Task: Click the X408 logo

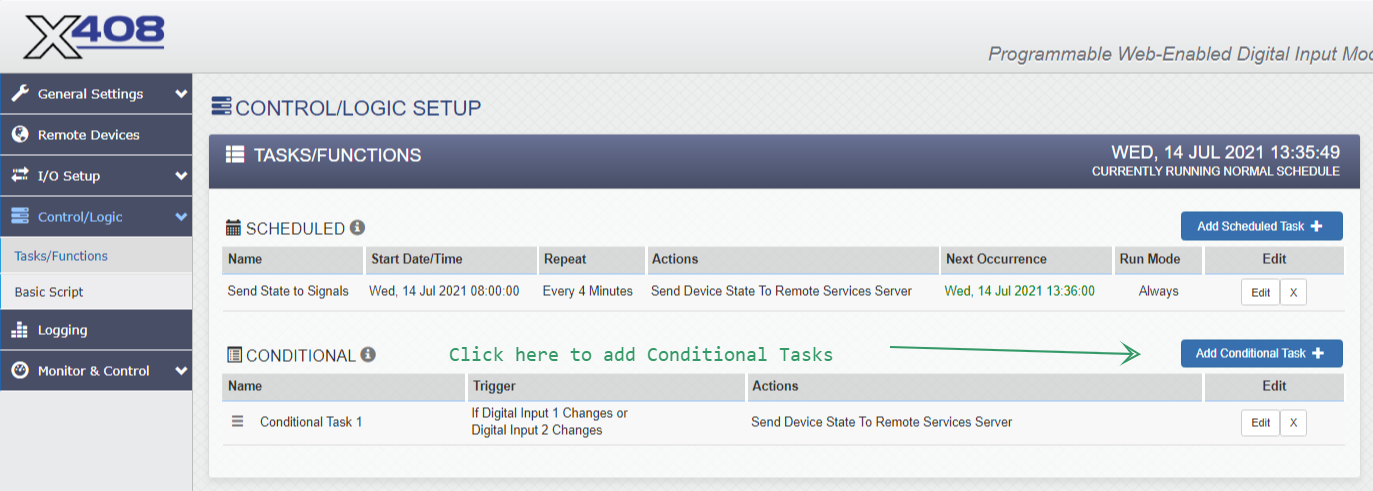Action: [94, 37]
